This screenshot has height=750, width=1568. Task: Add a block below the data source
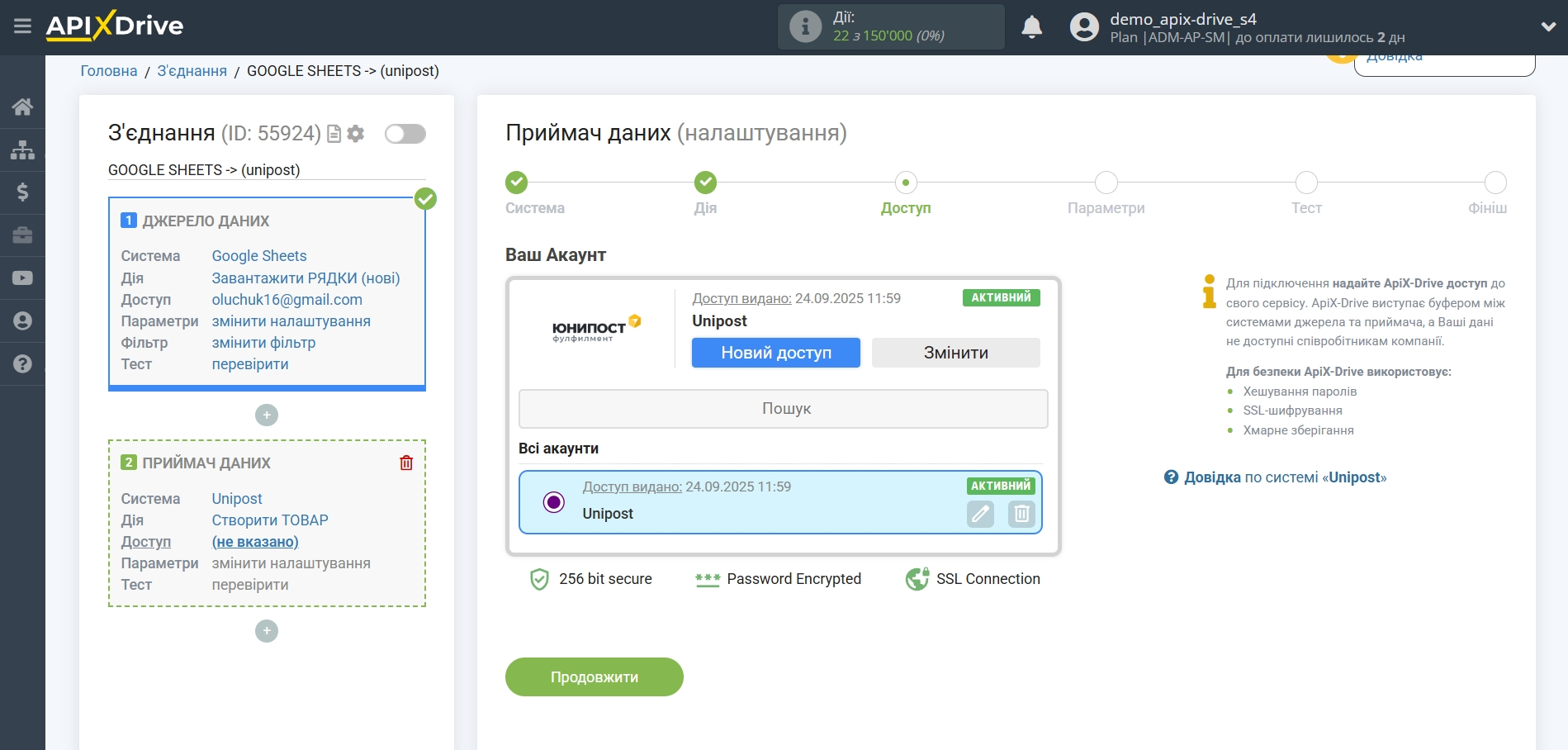point(267,415)
